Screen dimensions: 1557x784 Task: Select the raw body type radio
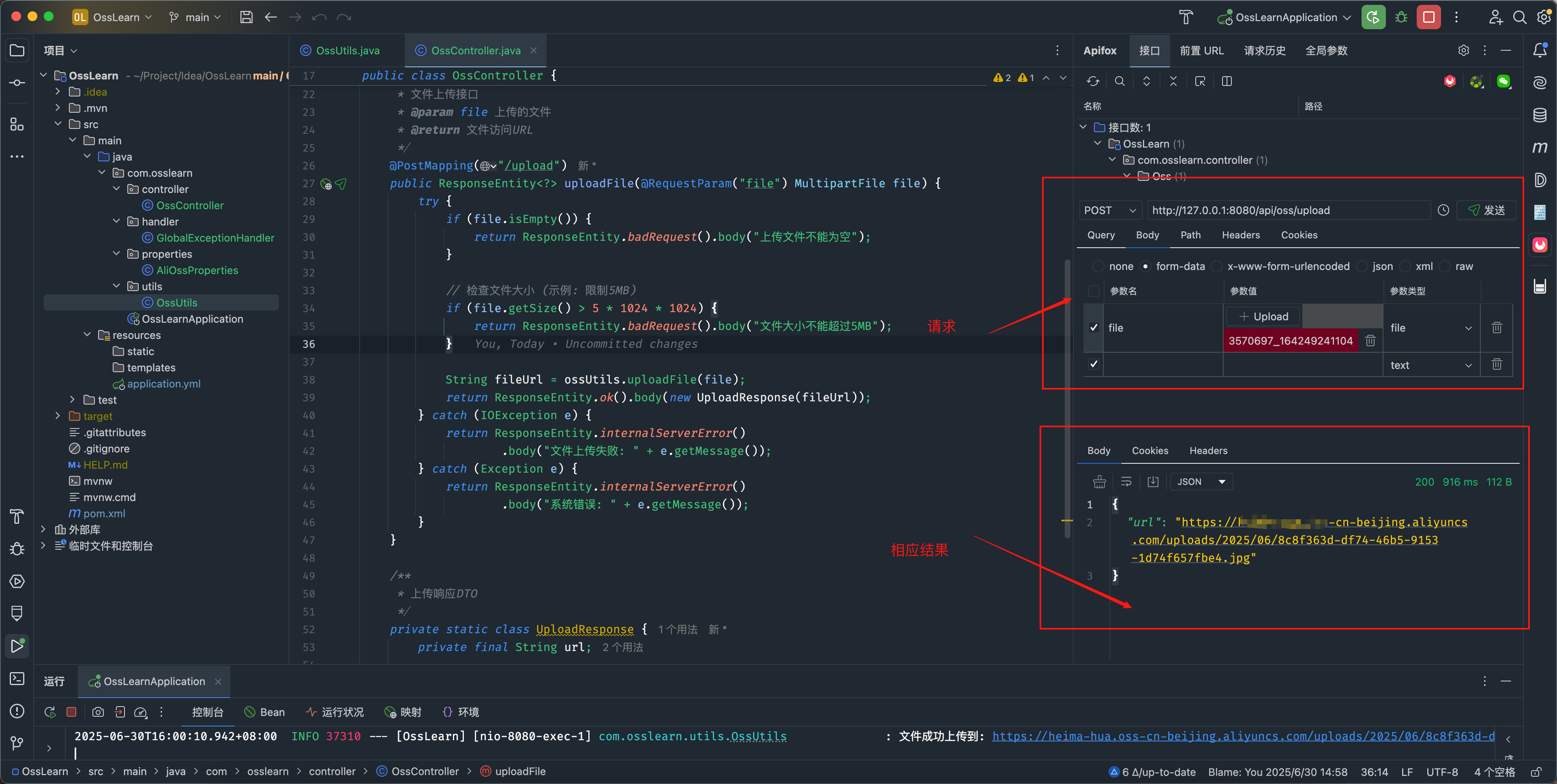(1445, 267)
